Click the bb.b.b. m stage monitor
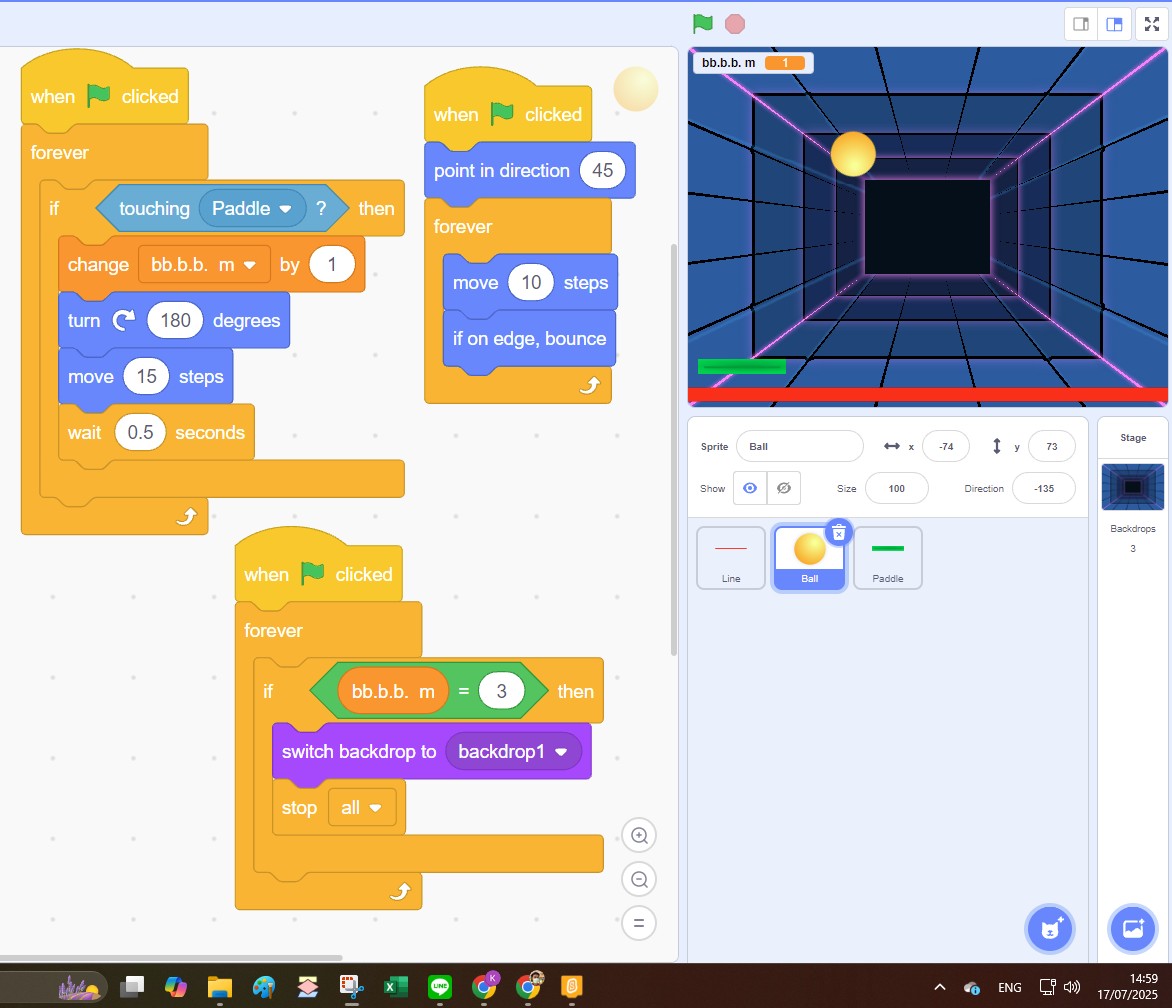 [753, 63]
